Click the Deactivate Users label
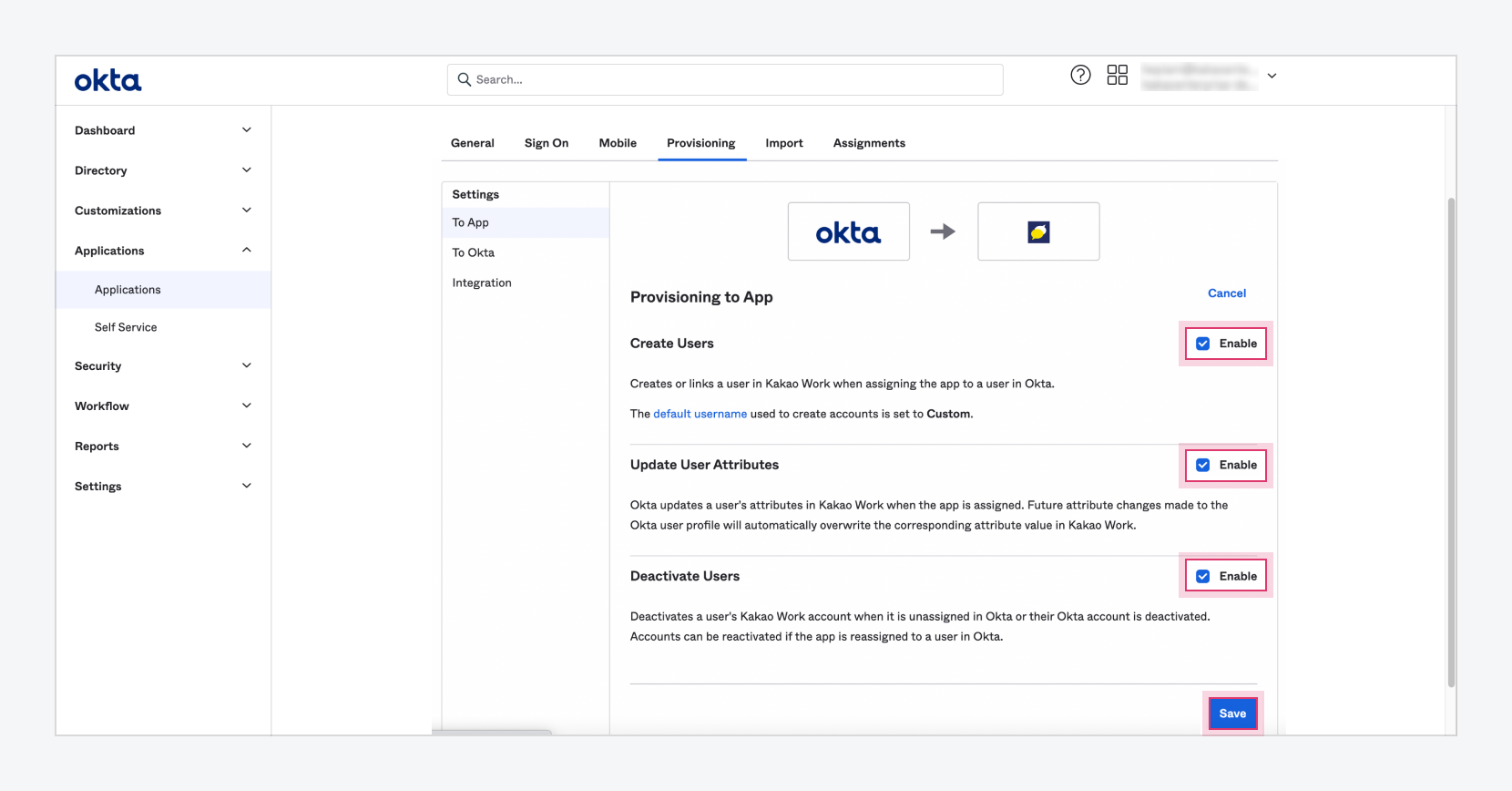The width and height of the screenshot is (1512, 791). pyautogui.click(x=685, y=576)
